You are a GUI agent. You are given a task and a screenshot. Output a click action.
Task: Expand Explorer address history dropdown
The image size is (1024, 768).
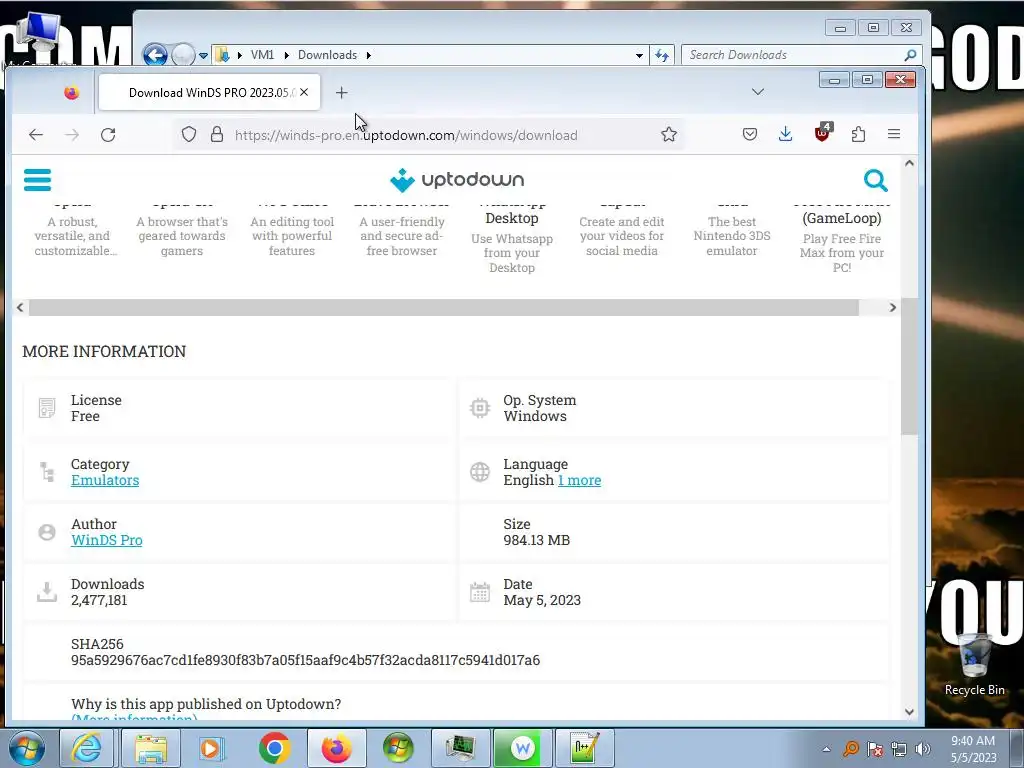click(x=639, y=56)
